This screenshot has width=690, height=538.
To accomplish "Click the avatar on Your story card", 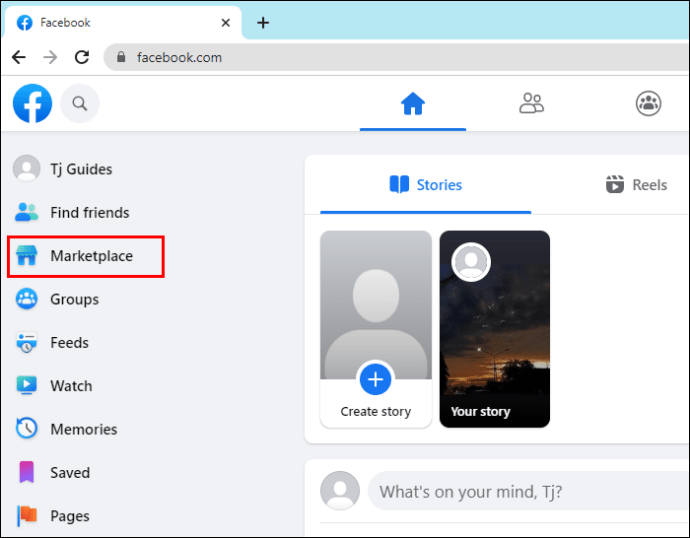I will pyautogui.click(x=471, y=262).
